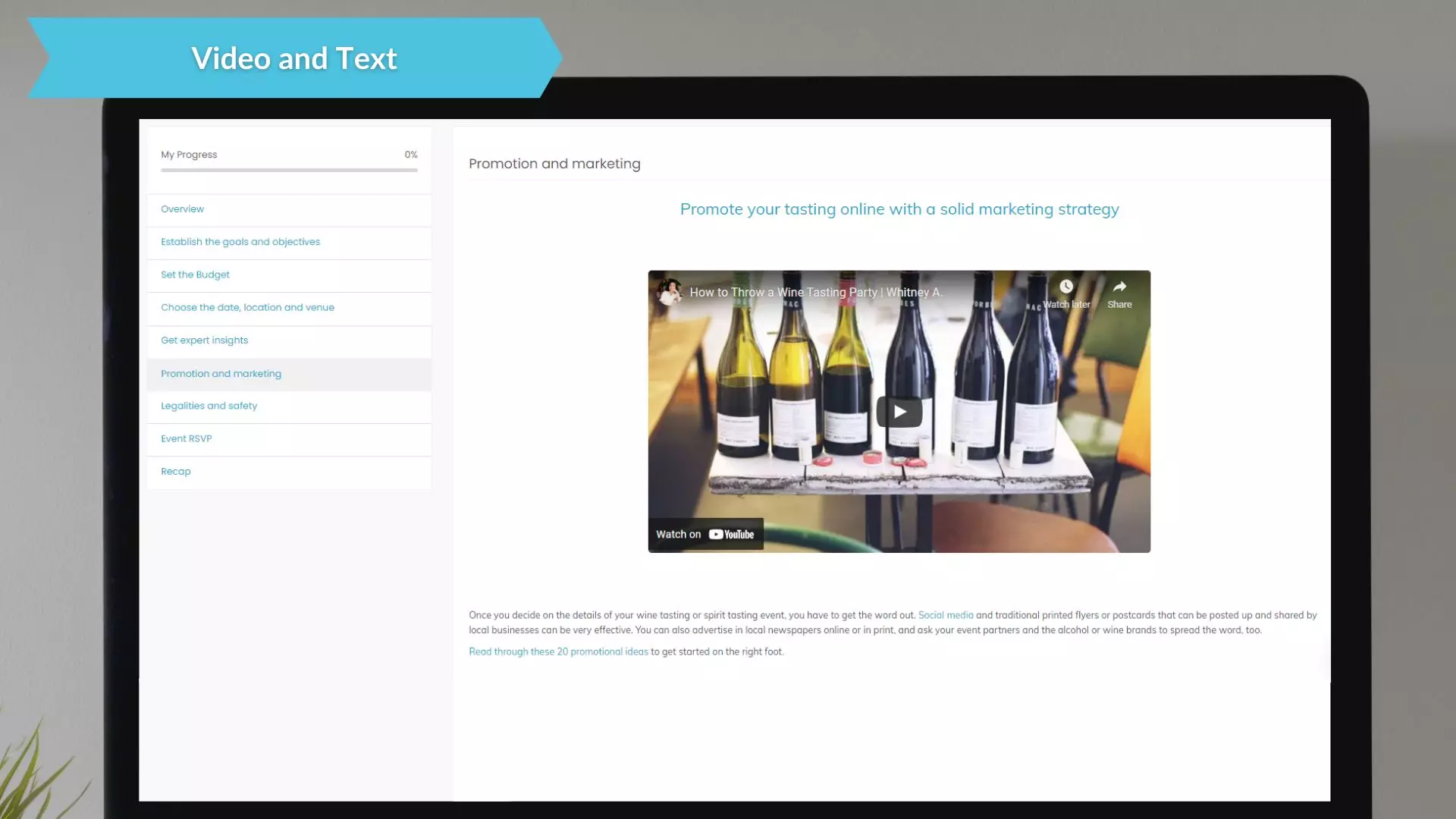Image resolution: width=1456 pixels, height=819 pixels.
Task: Open Legalities and safety lesson
Action: (x=289, y=406)
